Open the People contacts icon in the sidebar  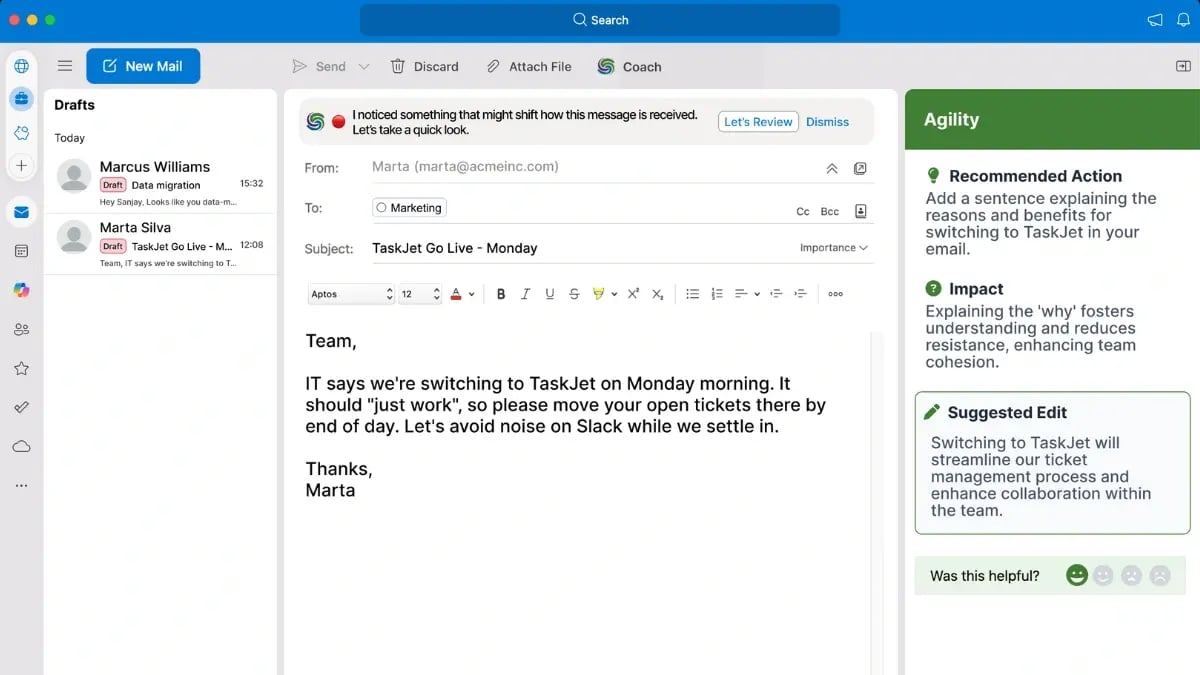21,329
